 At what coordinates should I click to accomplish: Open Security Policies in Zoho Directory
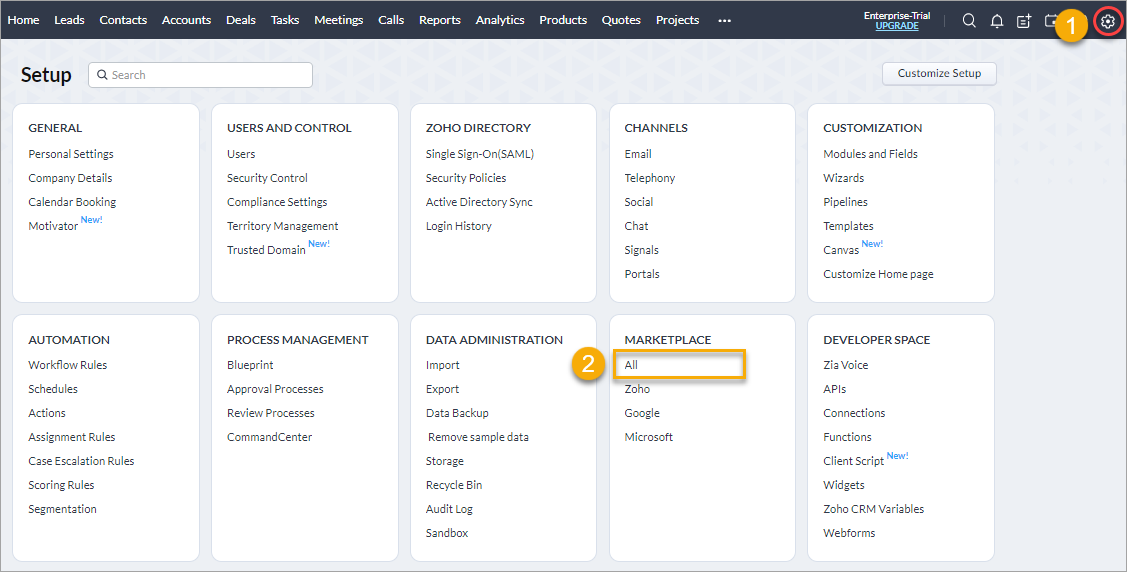click(466, 177)
